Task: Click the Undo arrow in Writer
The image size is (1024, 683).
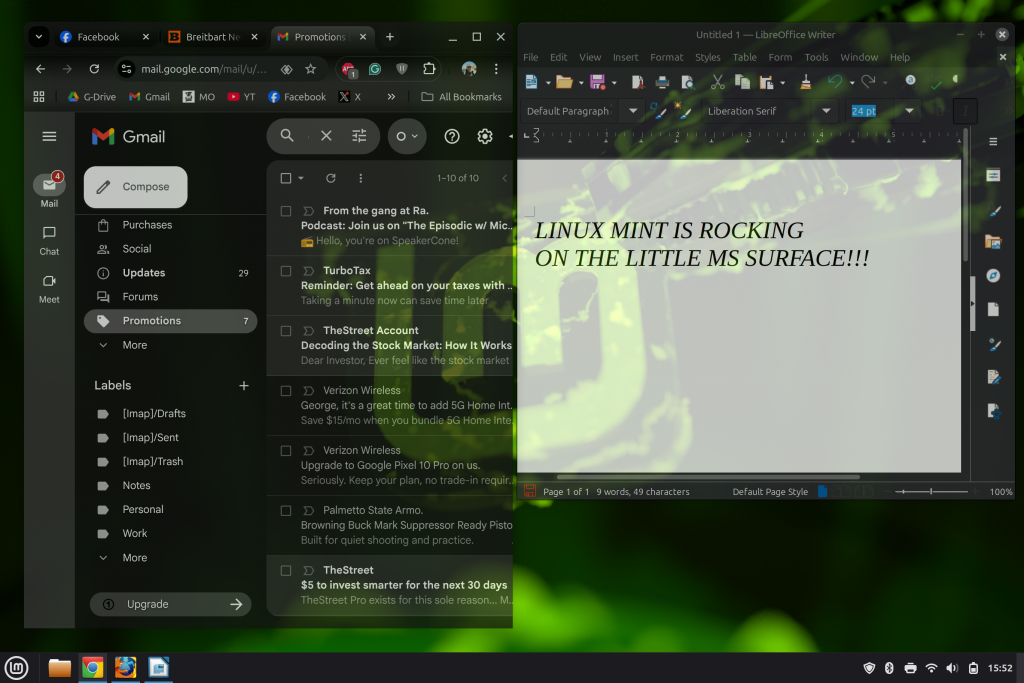Action: [x=834, y=82]
